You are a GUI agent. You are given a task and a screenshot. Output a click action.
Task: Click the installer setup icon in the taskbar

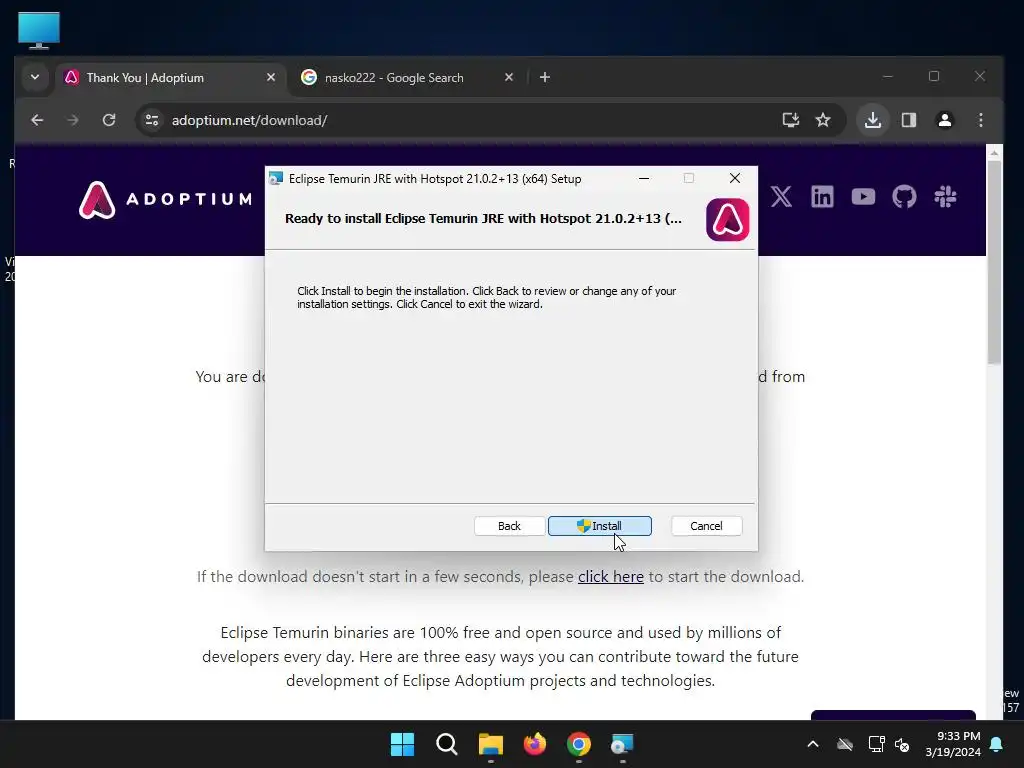pos(622,744)
